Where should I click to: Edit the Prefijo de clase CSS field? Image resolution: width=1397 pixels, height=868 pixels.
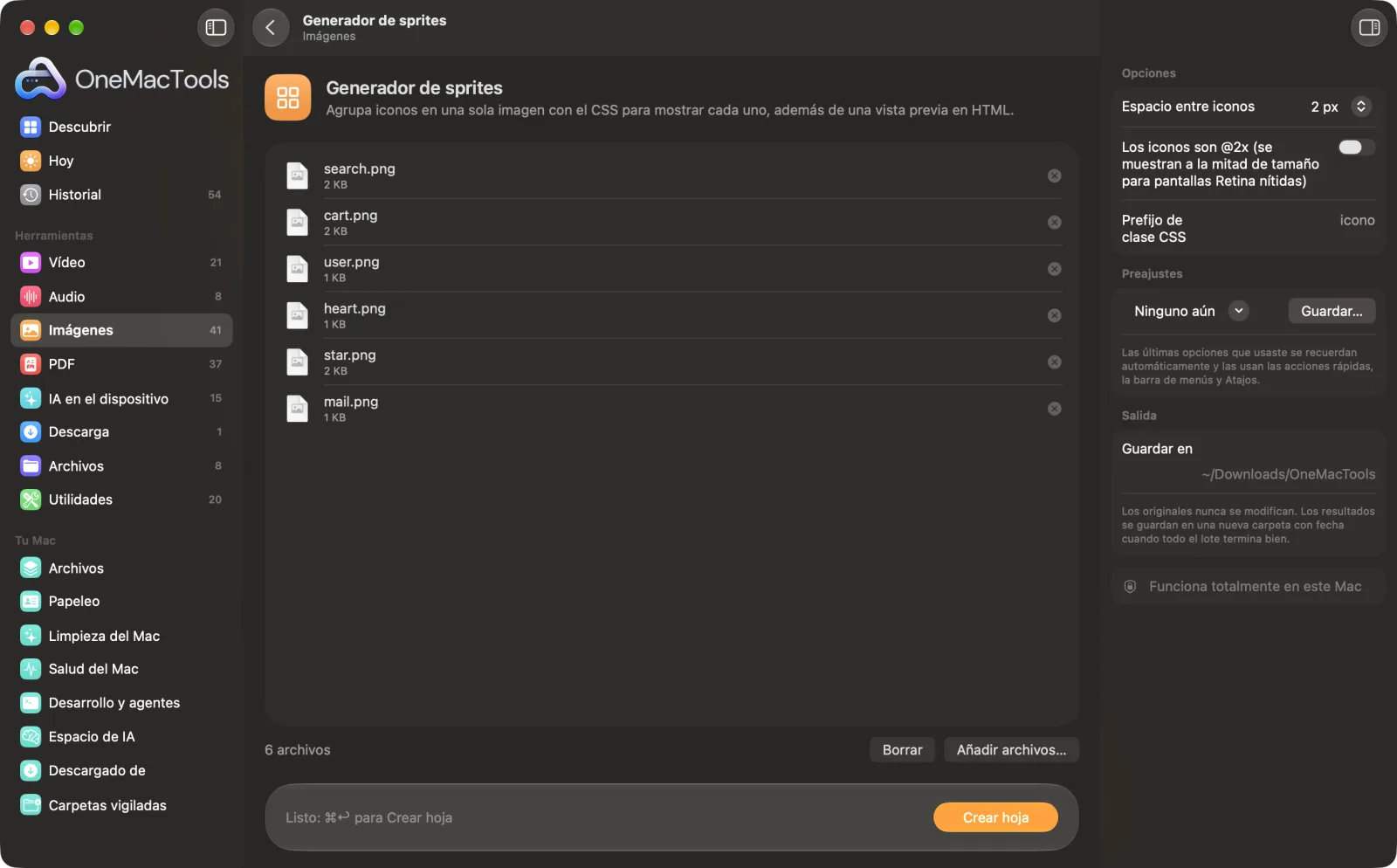point(1357,221)
